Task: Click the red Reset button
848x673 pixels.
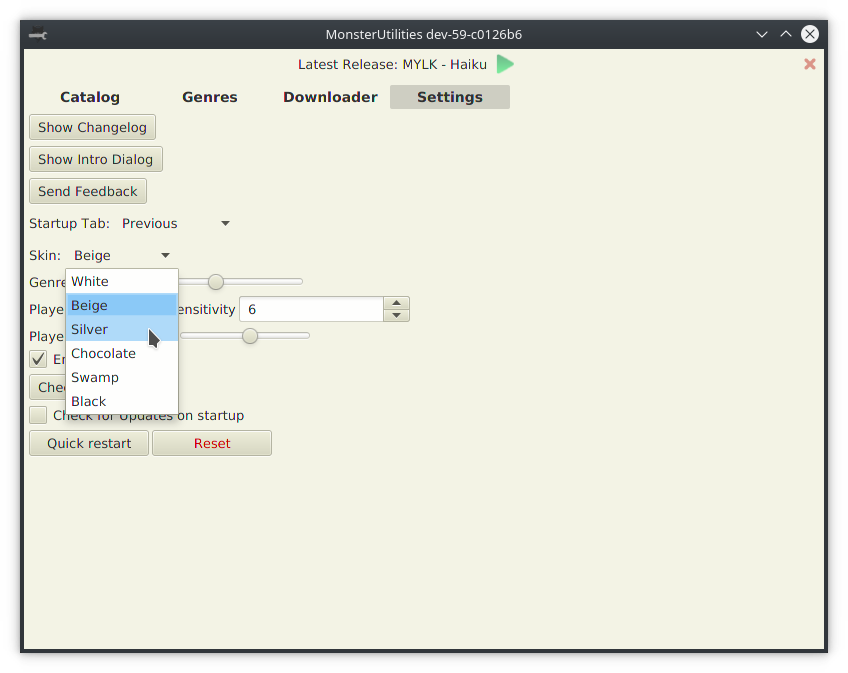Action: click(x=212, y=444)
